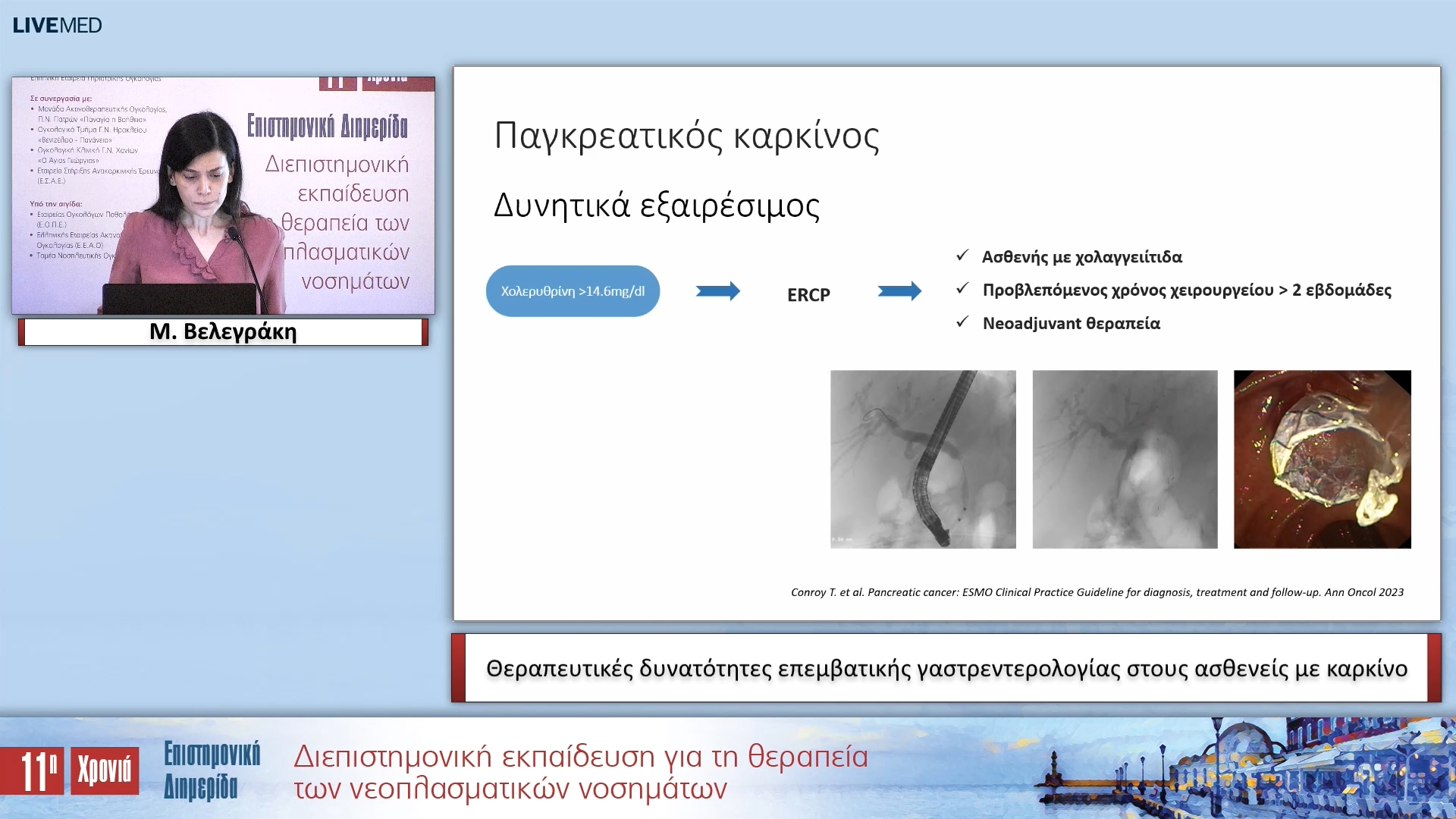Expand the slide title Παγκρεατικός καρκίνος
Image resolution: width=1456 pixels, height=819 pixels.
[687, 135]
